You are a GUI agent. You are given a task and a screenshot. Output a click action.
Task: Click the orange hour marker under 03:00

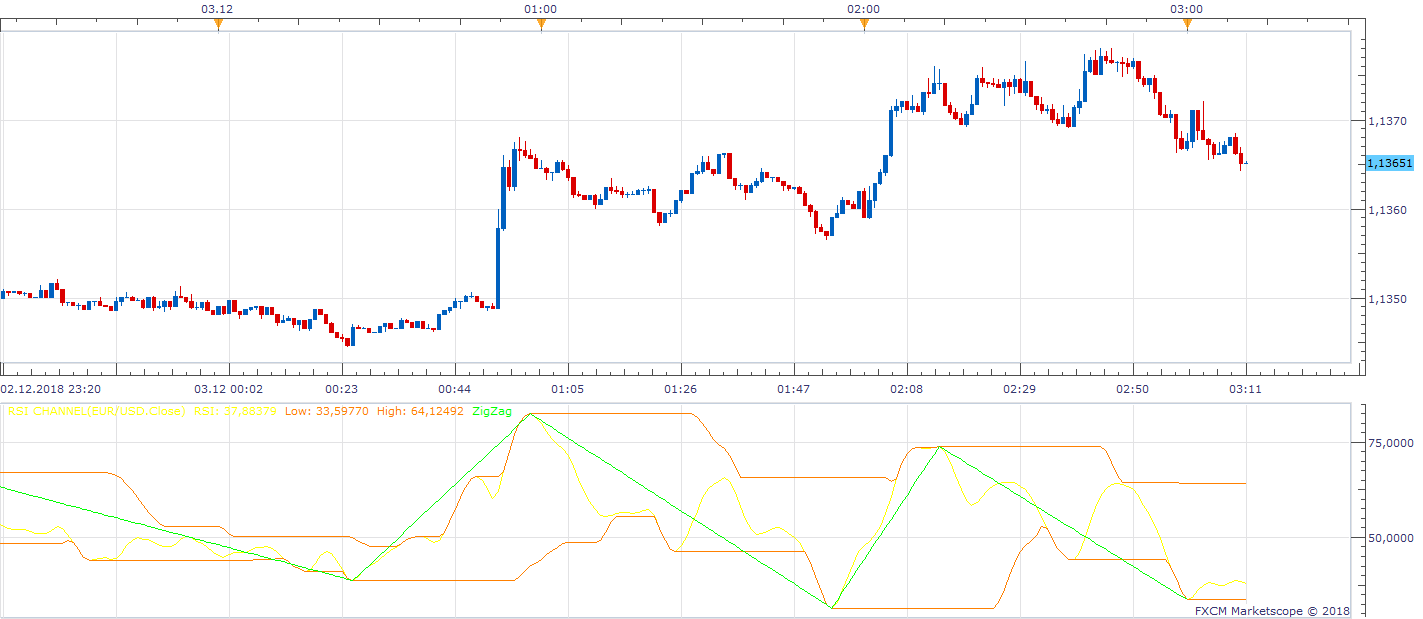coord(1187,25)
